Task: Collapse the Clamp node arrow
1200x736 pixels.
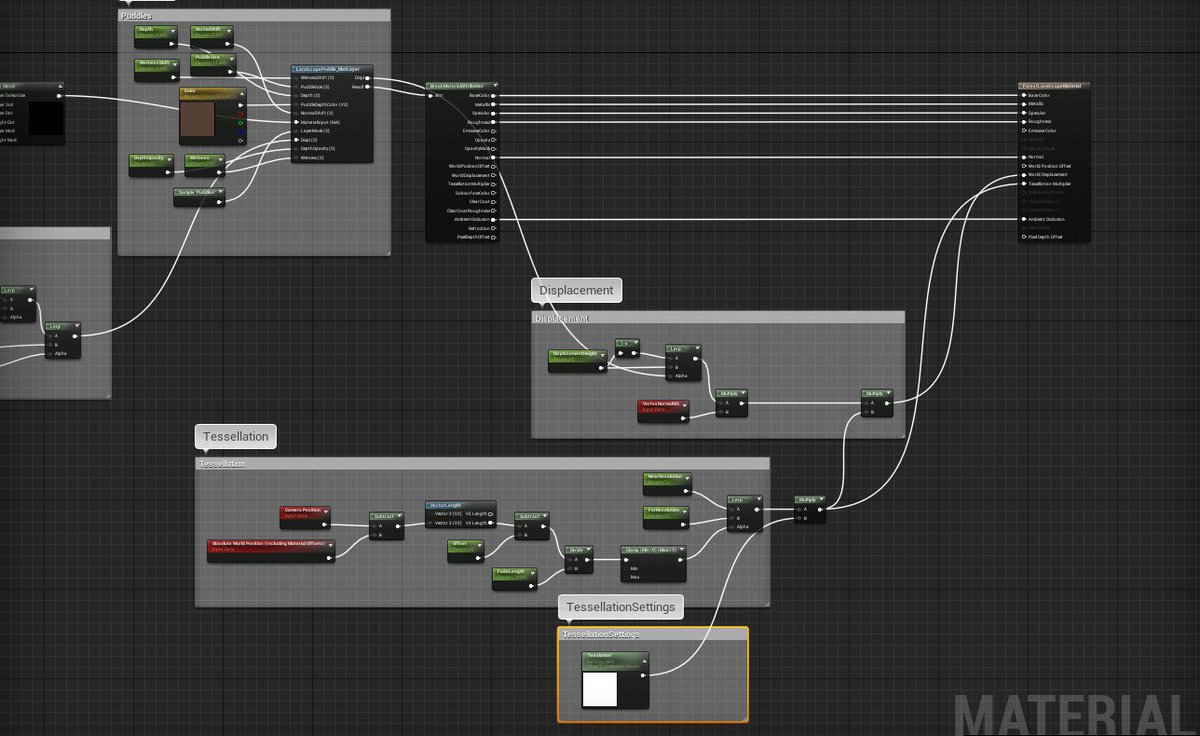Action: click(x=680, y=549)
